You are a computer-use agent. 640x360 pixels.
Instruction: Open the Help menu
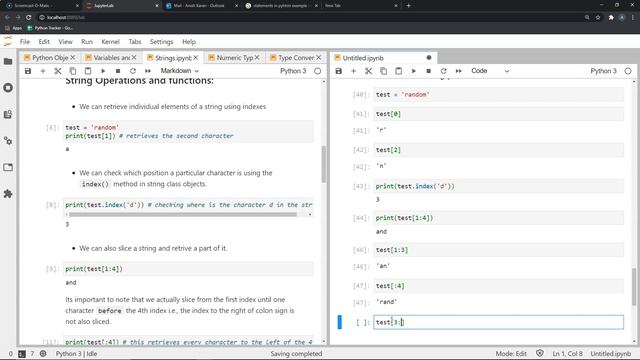[x=189, y=42]
